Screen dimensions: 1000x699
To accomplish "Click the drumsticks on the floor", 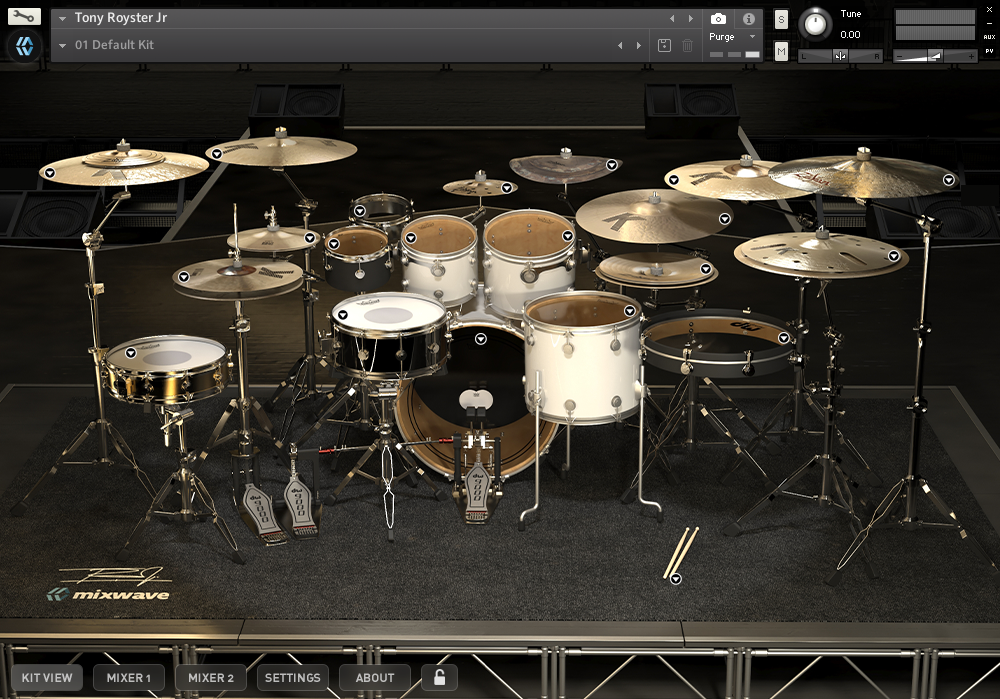I will [x=681, y=551].
